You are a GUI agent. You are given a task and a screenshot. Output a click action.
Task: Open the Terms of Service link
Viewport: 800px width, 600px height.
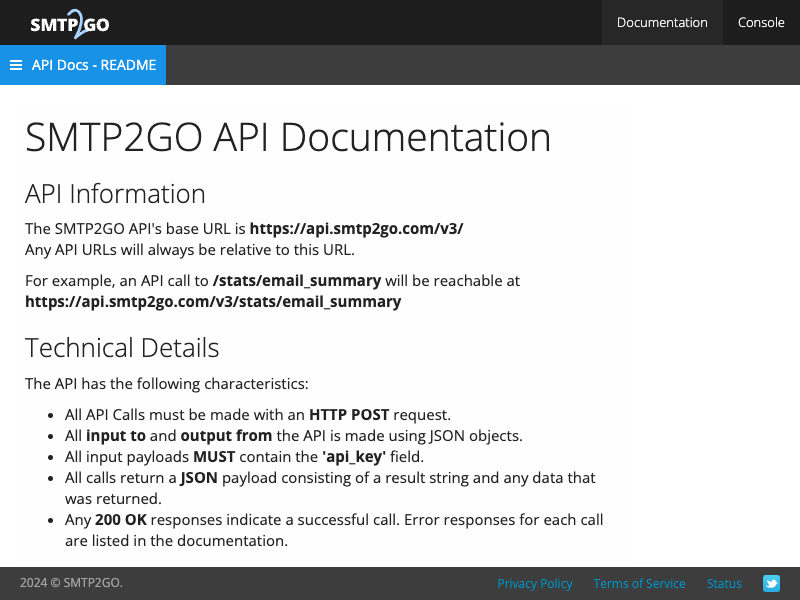click(639, 583)
